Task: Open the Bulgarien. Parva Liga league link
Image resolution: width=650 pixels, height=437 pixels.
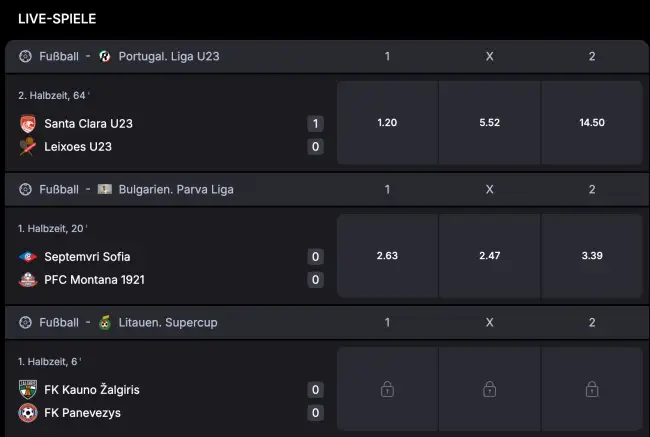Action: 175,189
